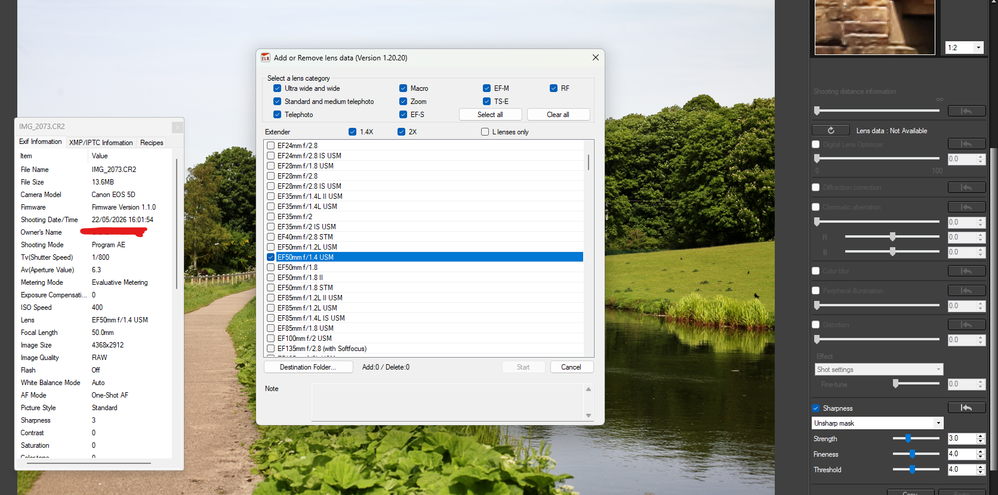The width and height of the screenshot is (998, 495).
Task: Toggle the EF-S category checkbox
Action: tap(404, 115)
